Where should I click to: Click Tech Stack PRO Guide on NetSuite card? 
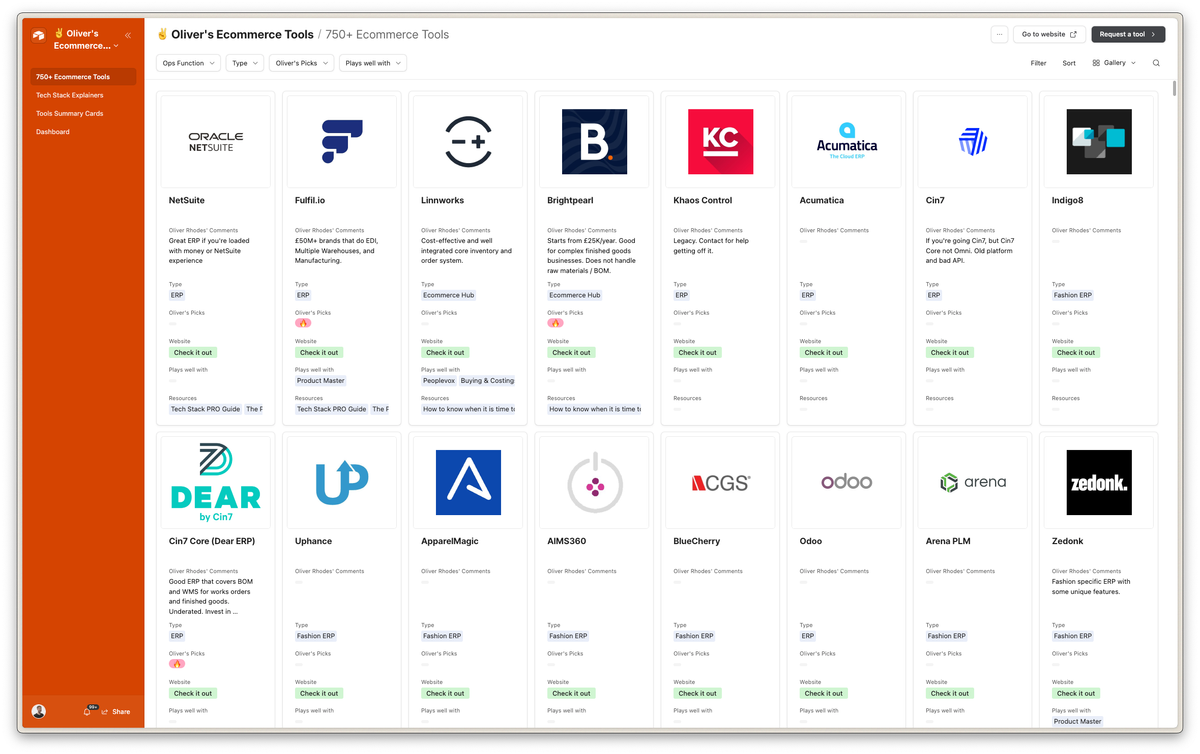click(x=205, y=409)
